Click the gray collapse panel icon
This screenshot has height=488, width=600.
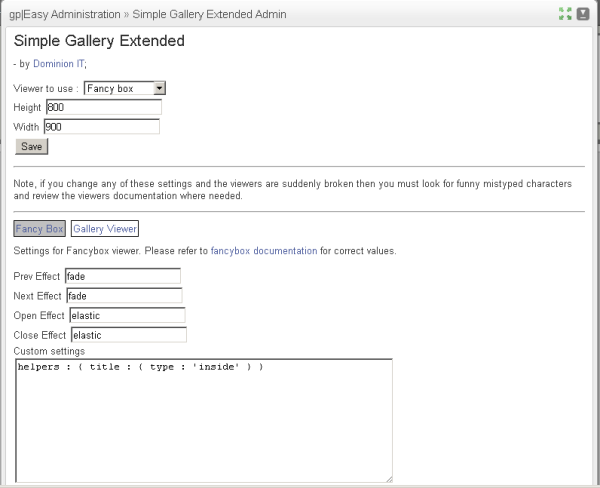tap(582, 14)
